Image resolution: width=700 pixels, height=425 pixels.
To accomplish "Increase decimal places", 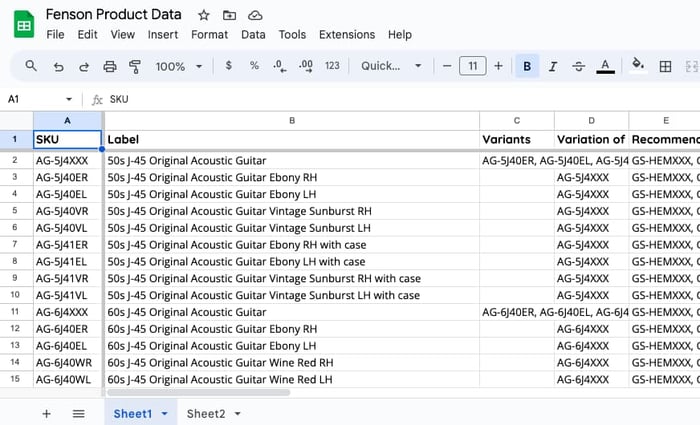I will pyautogui.click(x=306, y=66).
